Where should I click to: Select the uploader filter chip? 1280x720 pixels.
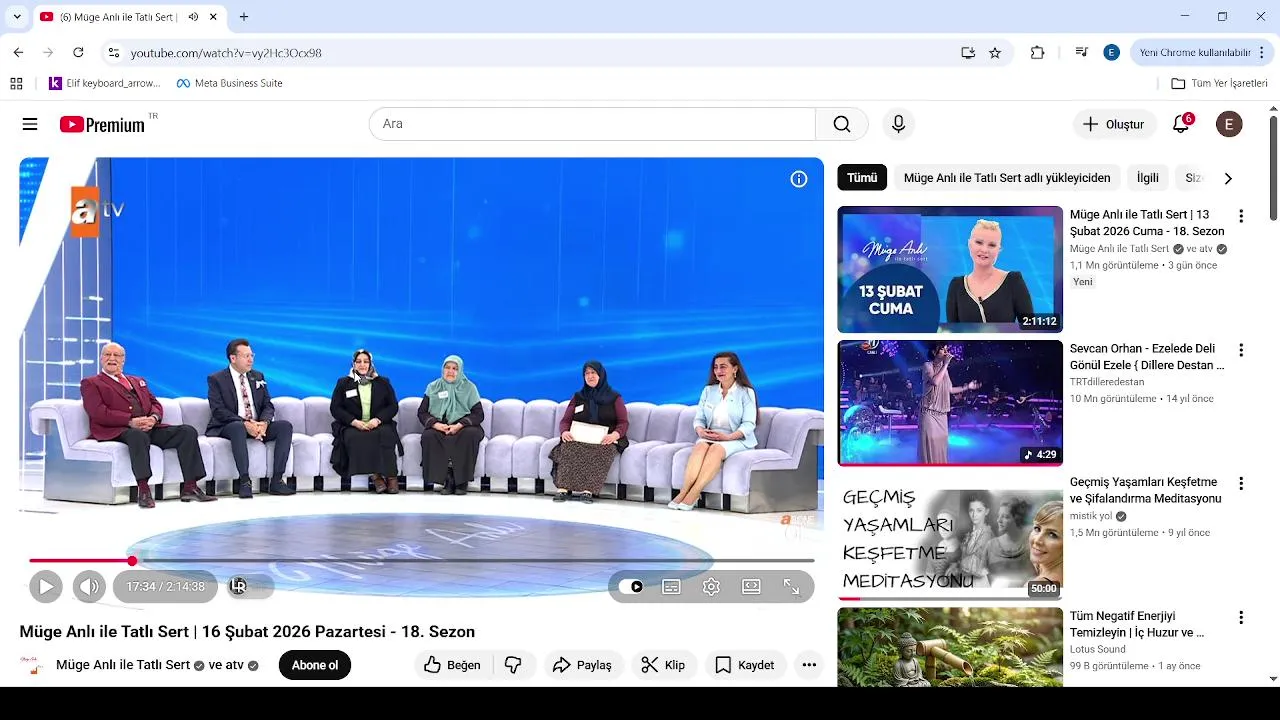pyautogui.click(x=1007, y=178)
